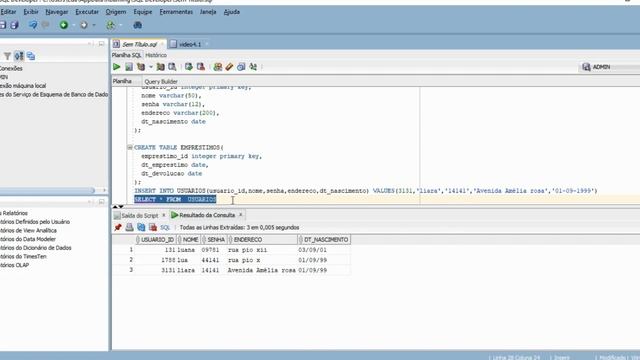Click the Redo icon in main toolbar
Viewport: 640px width, 360px height.
(45, 25)
